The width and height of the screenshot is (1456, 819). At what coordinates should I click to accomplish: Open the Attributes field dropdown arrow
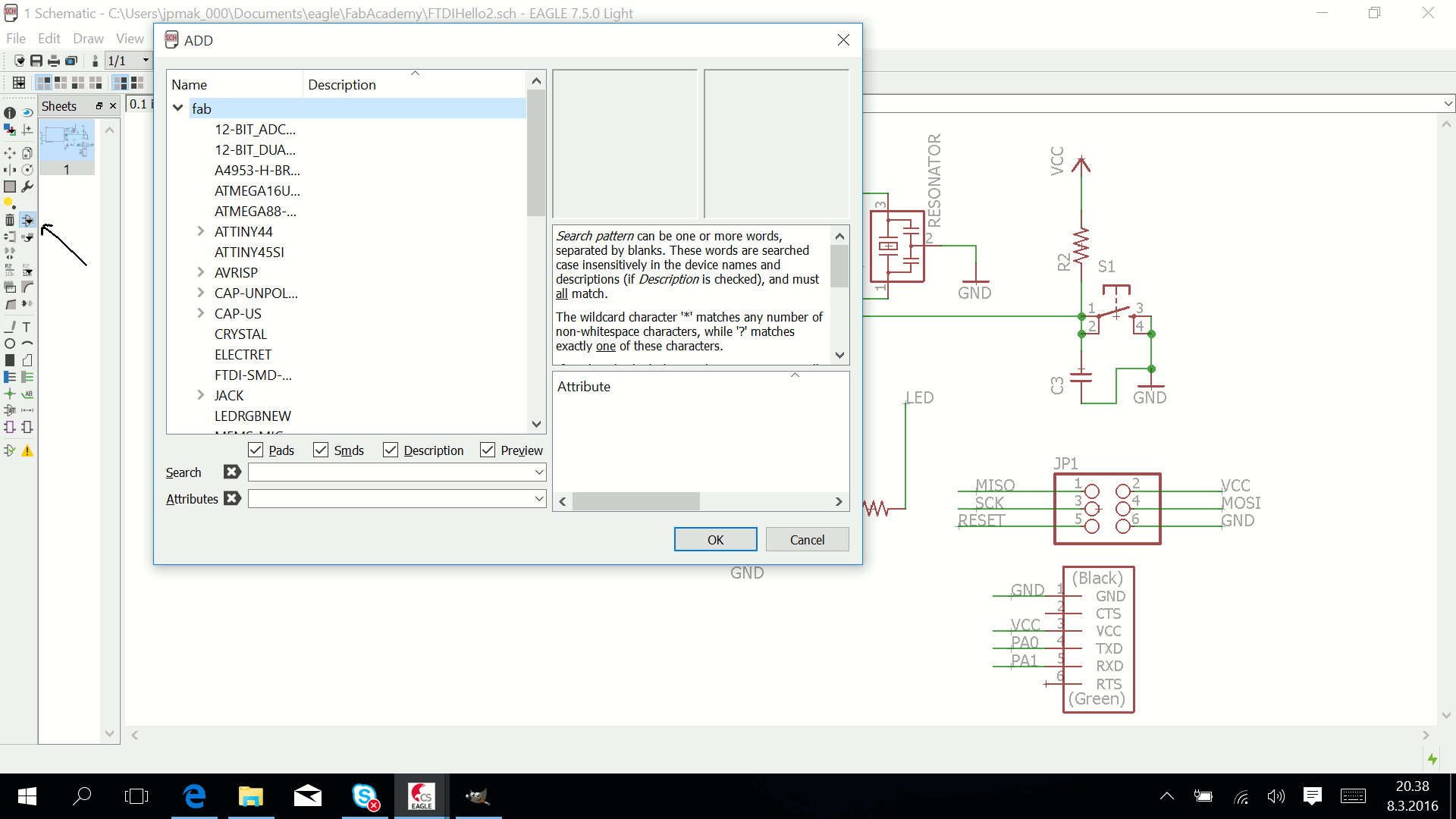pyautogui.click(x=538, y=498)
